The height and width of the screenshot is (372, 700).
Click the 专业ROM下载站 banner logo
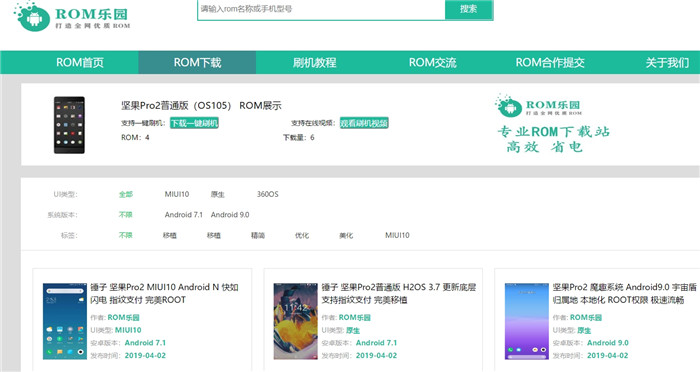tap(553, 123)
